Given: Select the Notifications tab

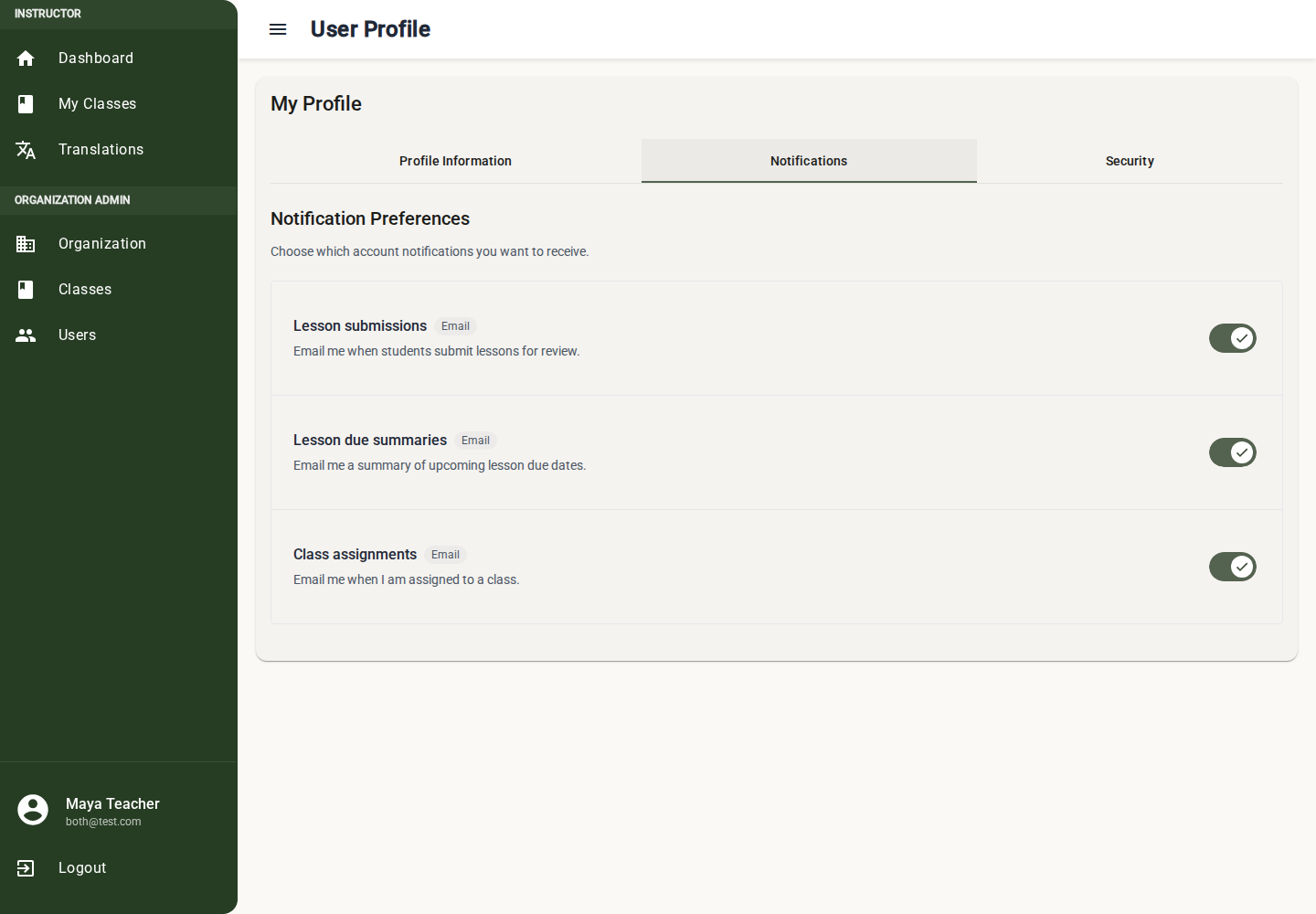Looking at the screenshot, I should [x=809, y=161].
